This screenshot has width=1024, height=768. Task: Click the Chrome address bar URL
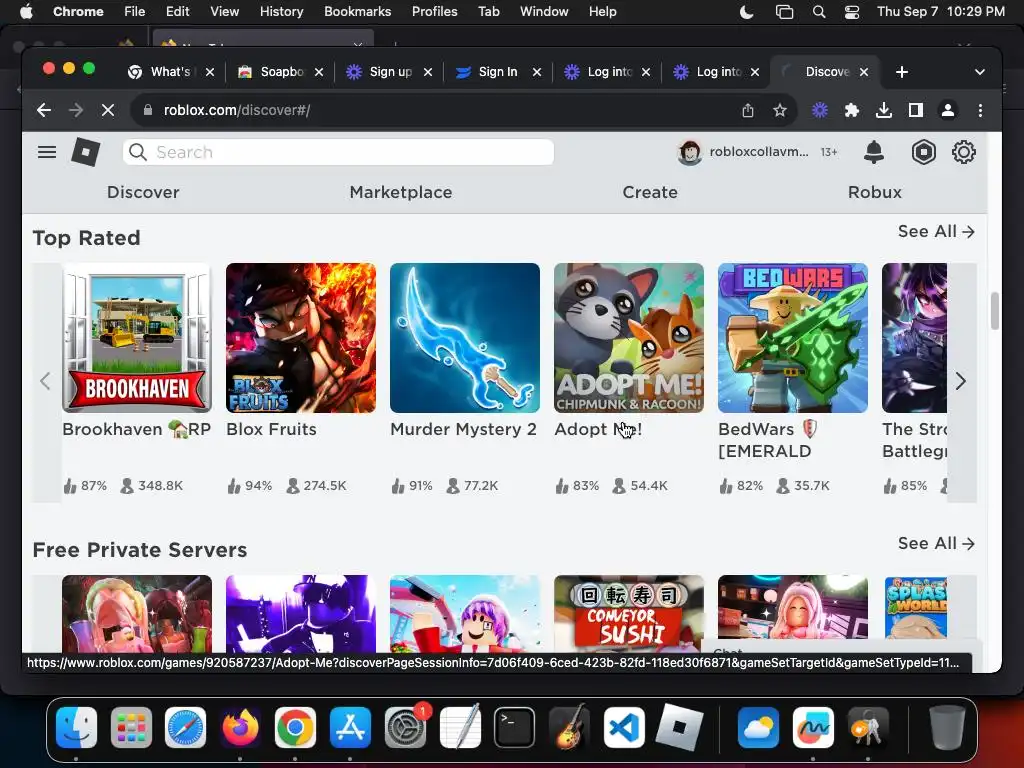(236, 110)
